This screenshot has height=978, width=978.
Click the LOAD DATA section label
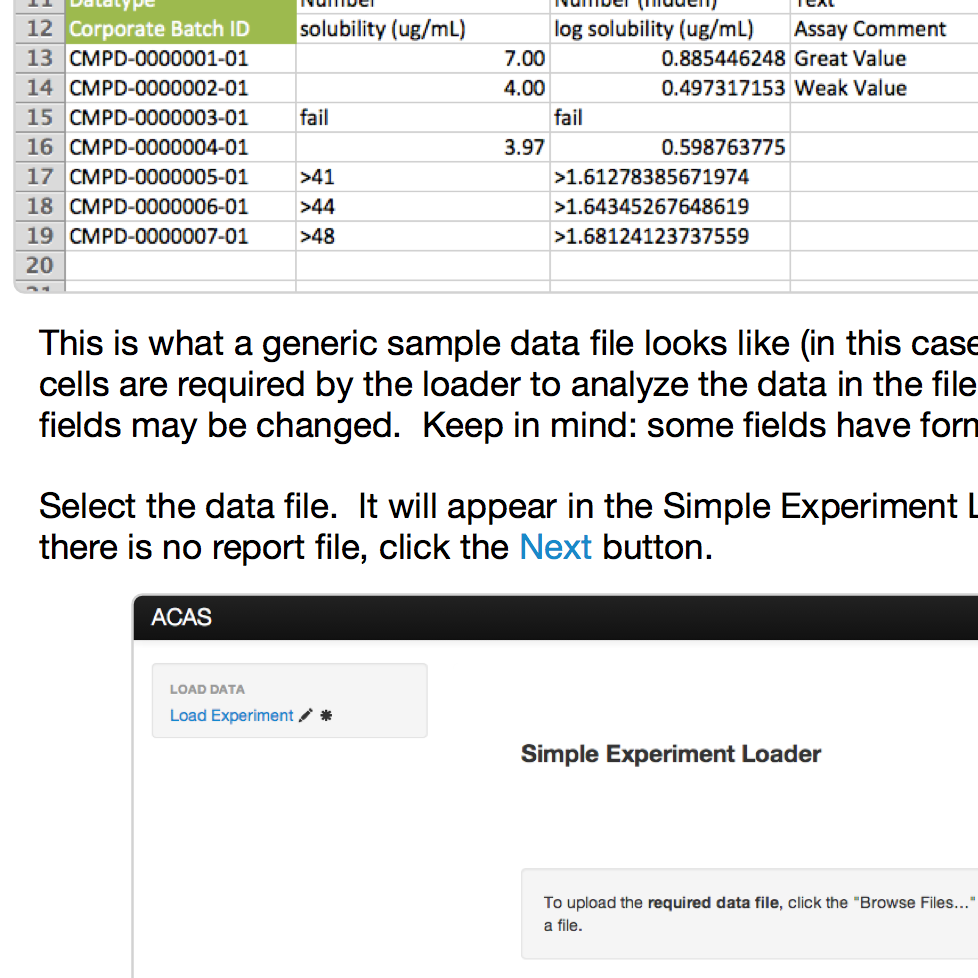pyautogui.click(x=207, y=689)
